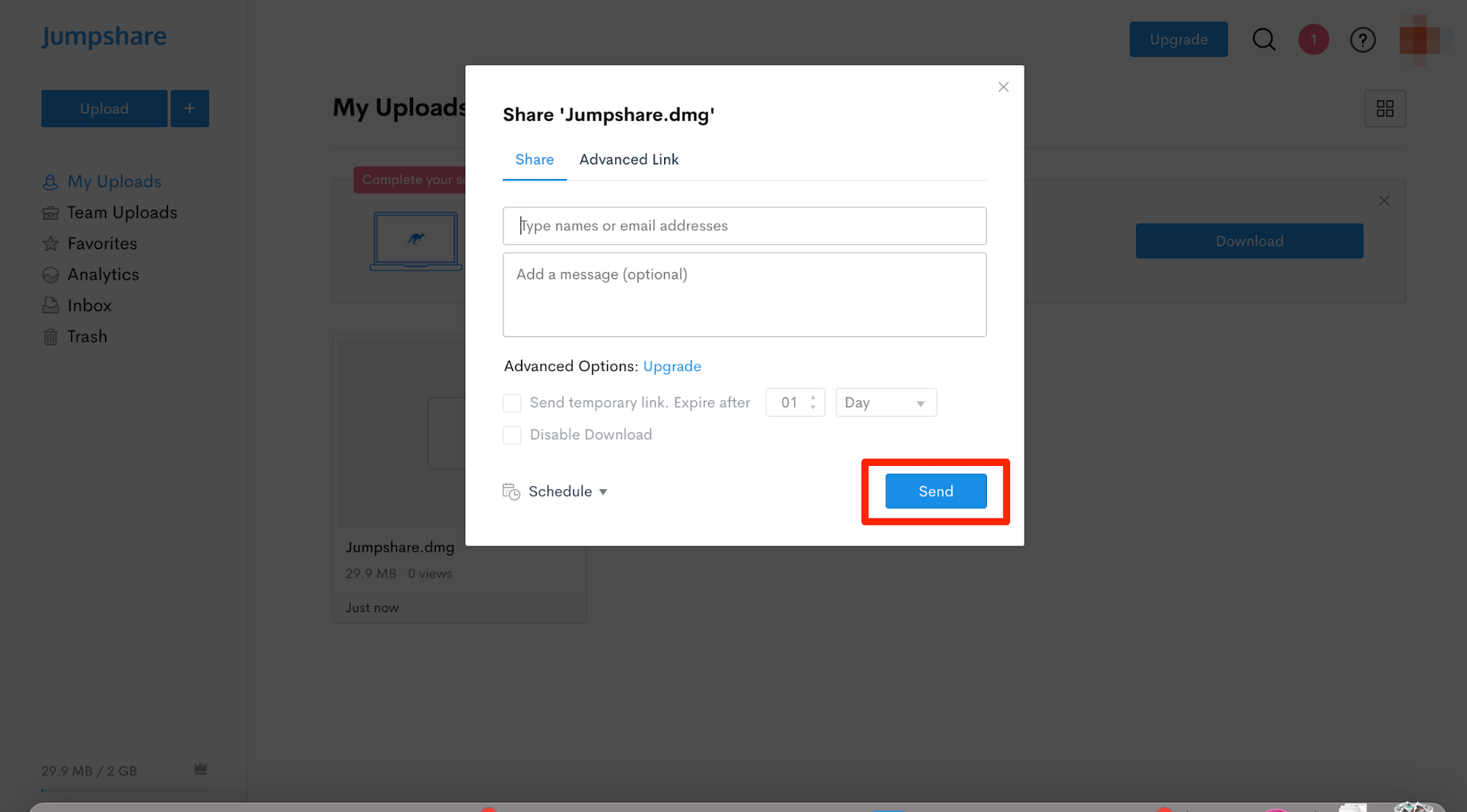This screenshot has width=1467, height=812.
Task: Open the Upgrade link in Advanced Options
Action: (671, 366)
